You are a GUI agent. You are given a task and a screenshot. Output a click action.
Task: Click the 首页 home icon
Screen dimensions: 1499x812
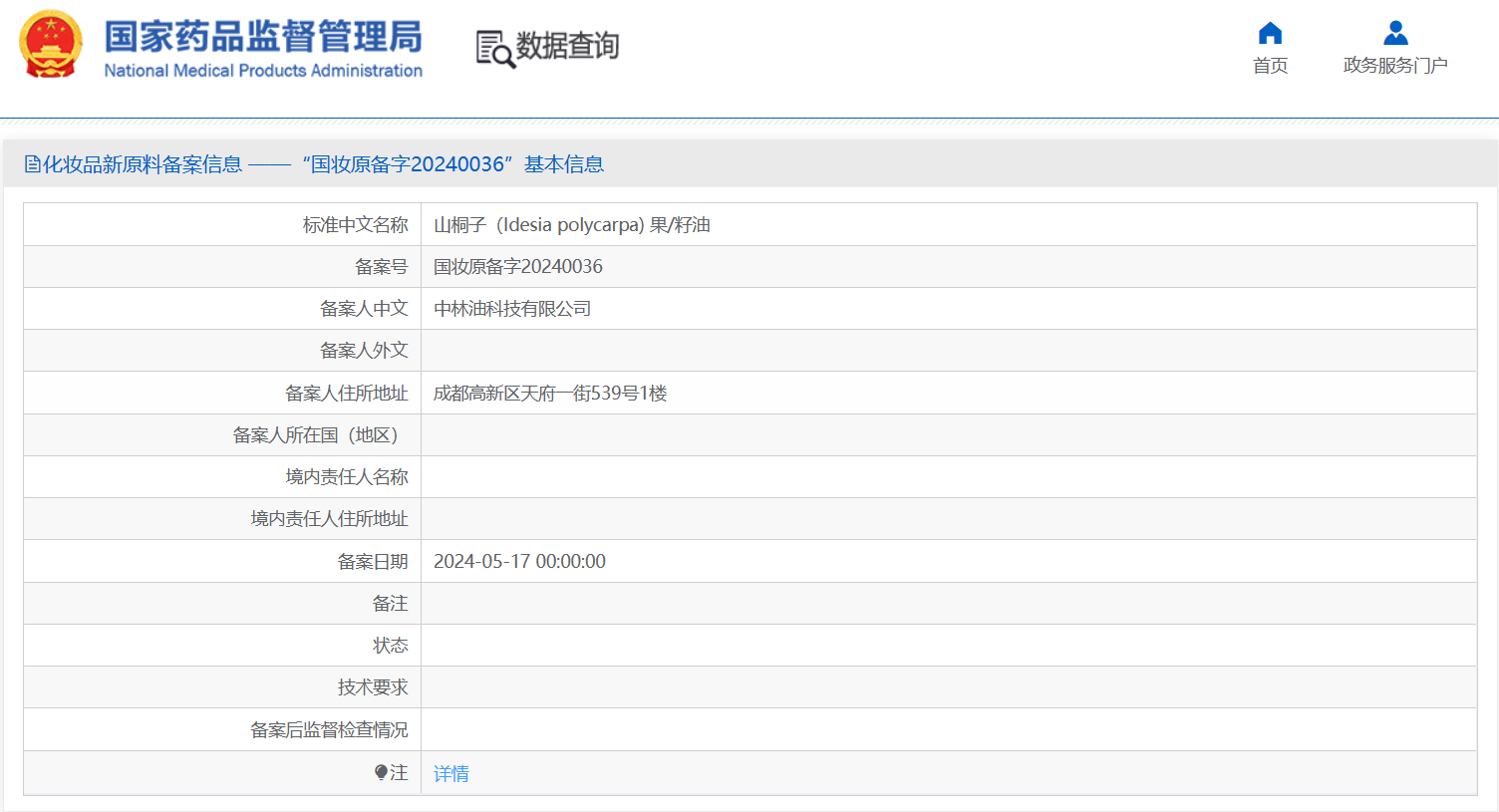pyautogui.click(x=1270, y=33)
